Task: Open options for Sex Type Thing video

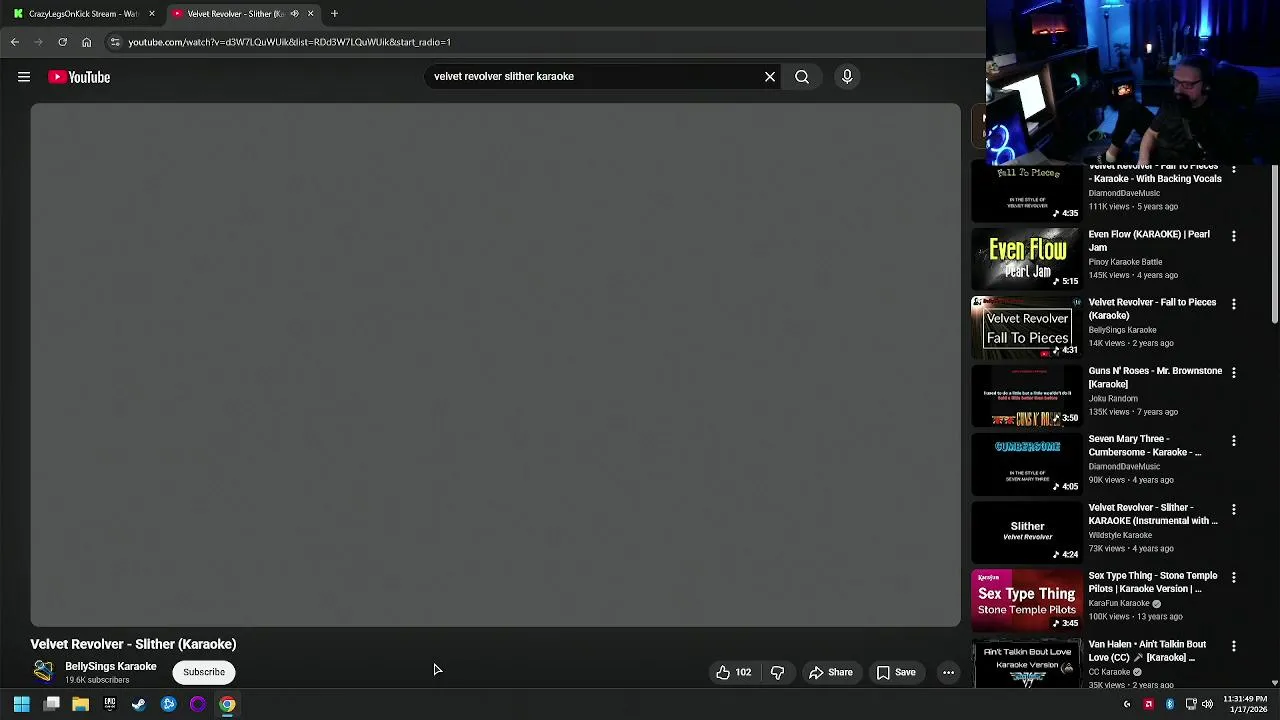Action: click(x=1233, y=577)
